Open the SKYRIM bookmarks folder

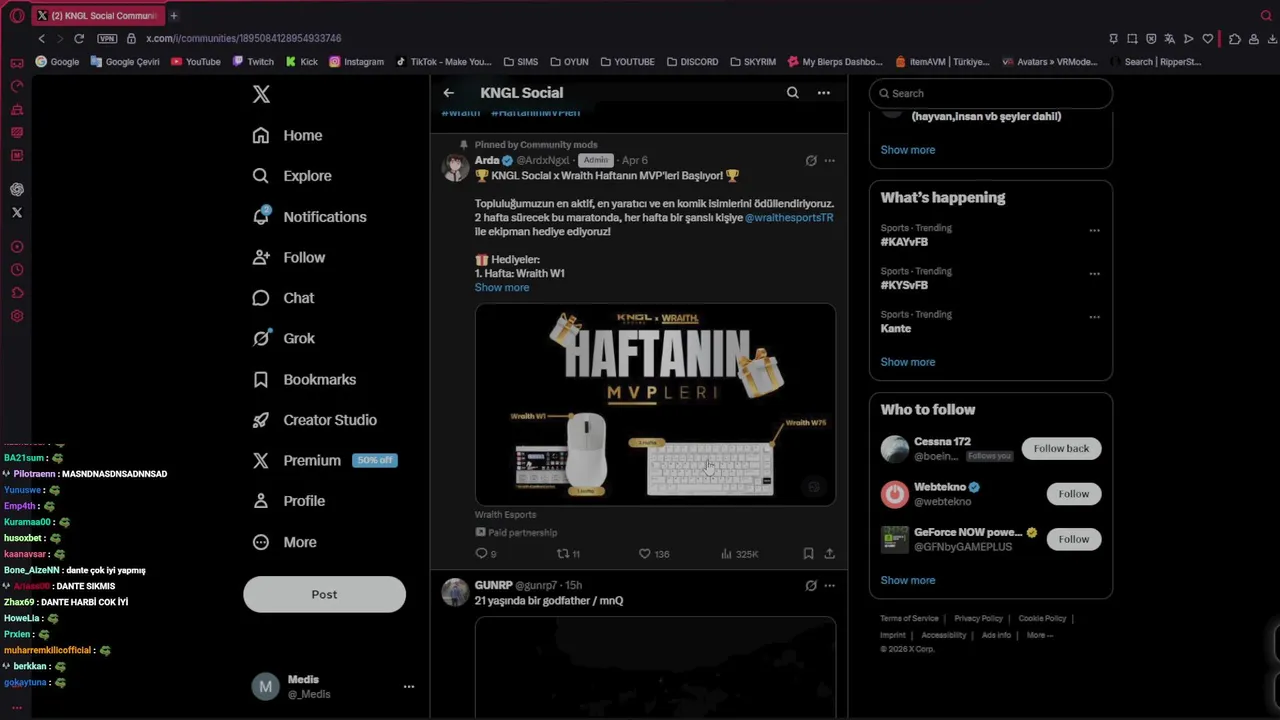pos(753,62)
